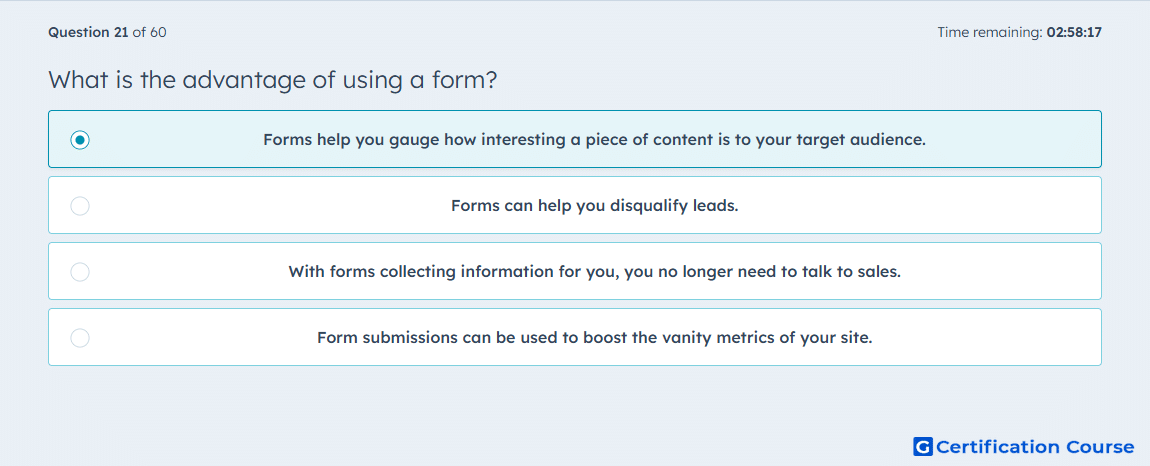Click the "of 60" question total text
Screen dimensions: 1150x466
coord(149,32)
